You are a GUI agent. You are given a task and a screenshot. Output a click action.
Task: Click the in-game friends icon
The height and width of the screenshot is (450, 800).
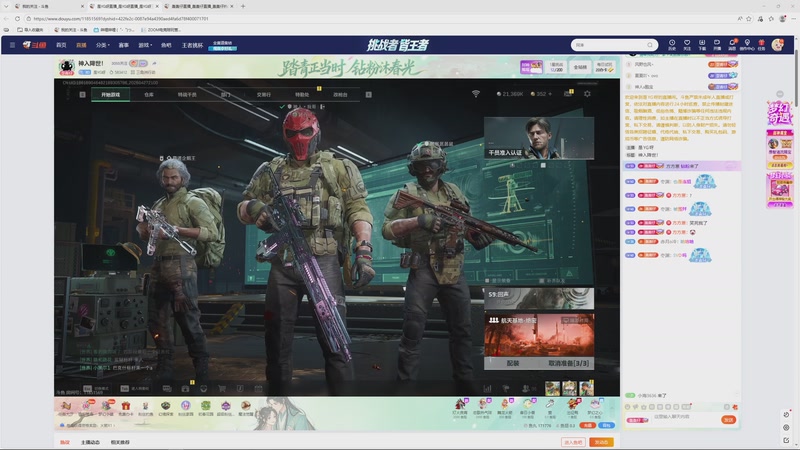pos(527,389)
